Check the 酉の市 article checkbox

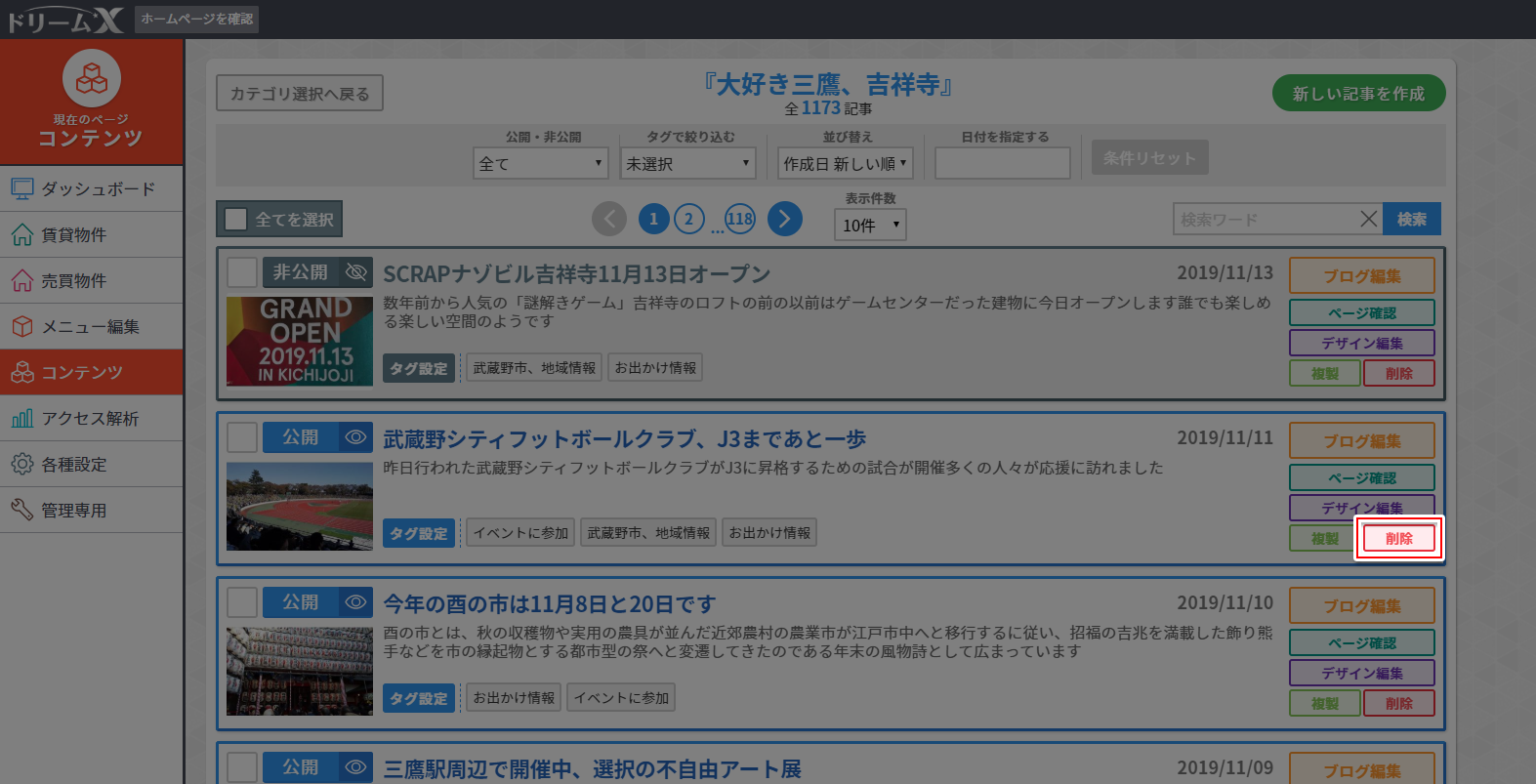pos(241,601)
